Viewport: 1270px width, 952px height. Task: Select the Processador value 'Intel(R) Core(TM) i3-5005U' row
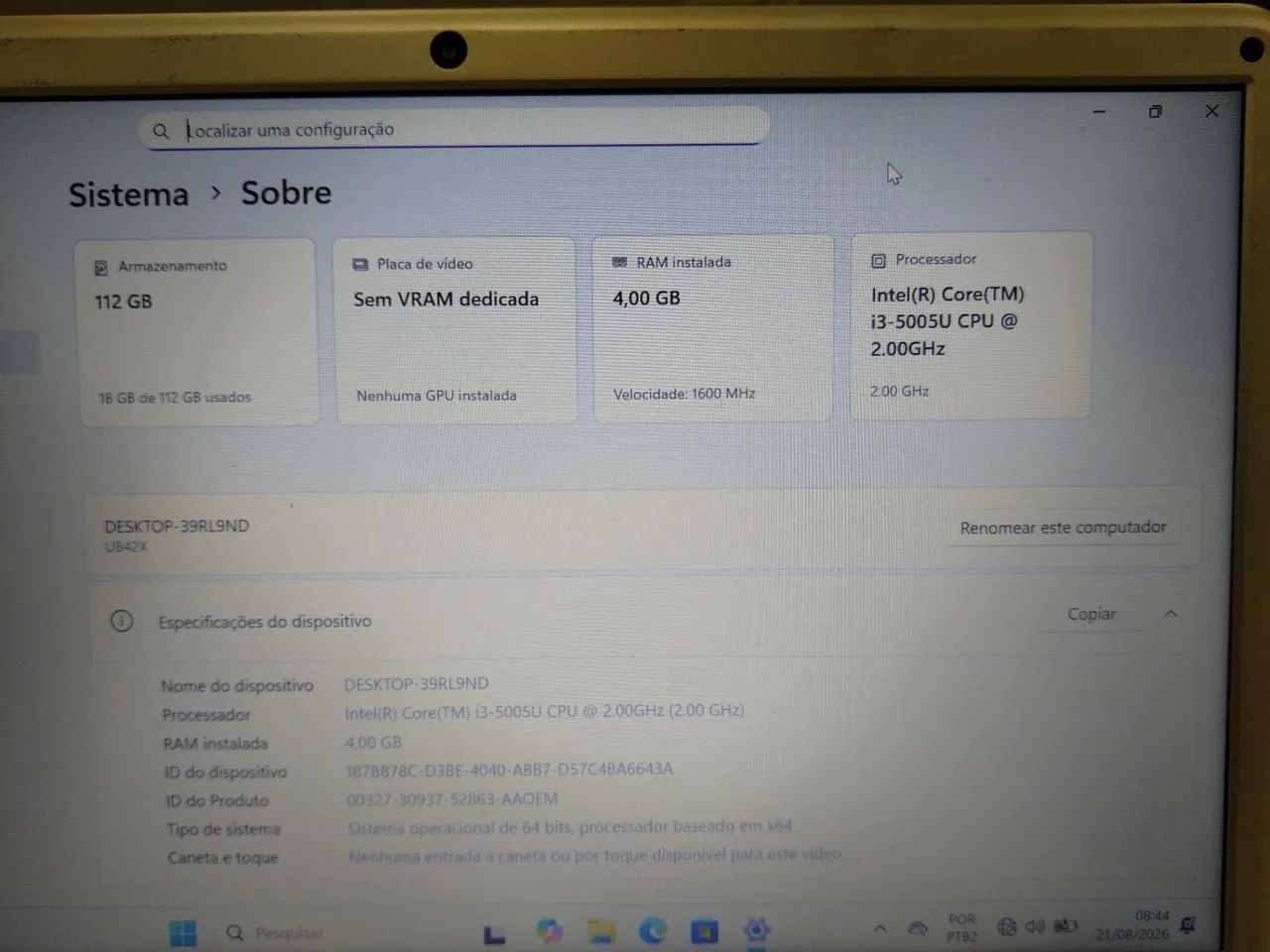tap(545, 711)
